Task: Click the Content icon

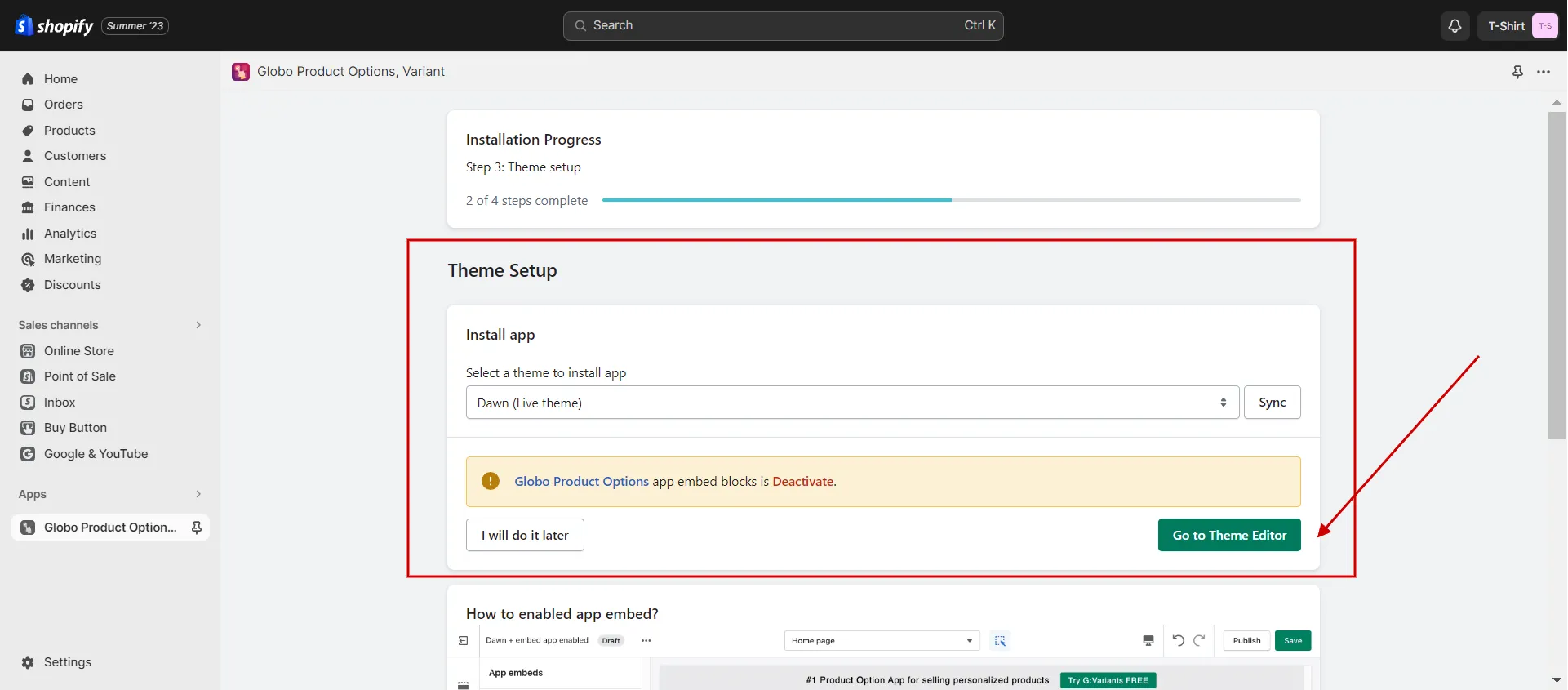Action: coord(28,182)
